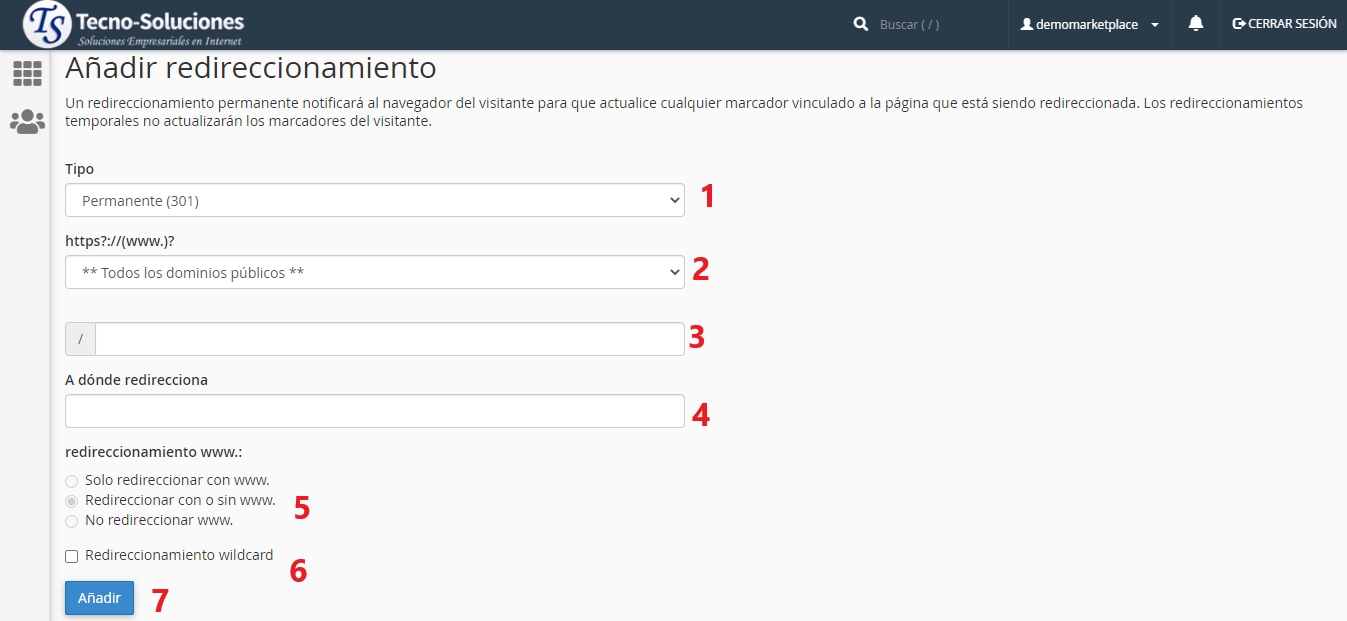Click the user profile icon beside demomarketplace
The image size is (1347, 621).
pos(1026,25)
